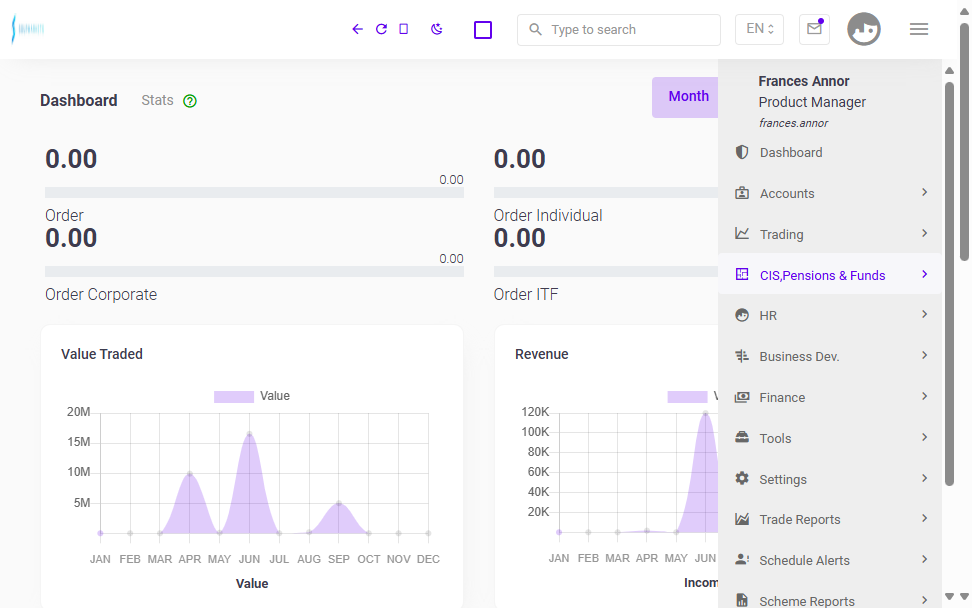The height and width of the screenshot is (608, 972).
Task: Expand the Scheme Reports chevron
Action: pyautogui.click(x=924, y=600)
